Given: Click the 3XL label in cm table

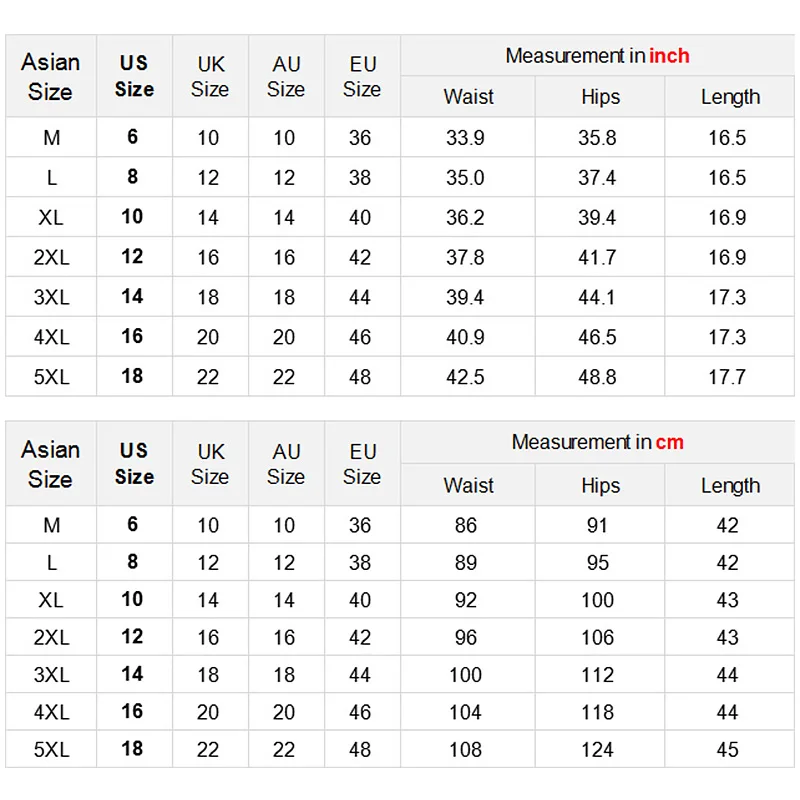Looking at the screenshot, I should [52, 674].
